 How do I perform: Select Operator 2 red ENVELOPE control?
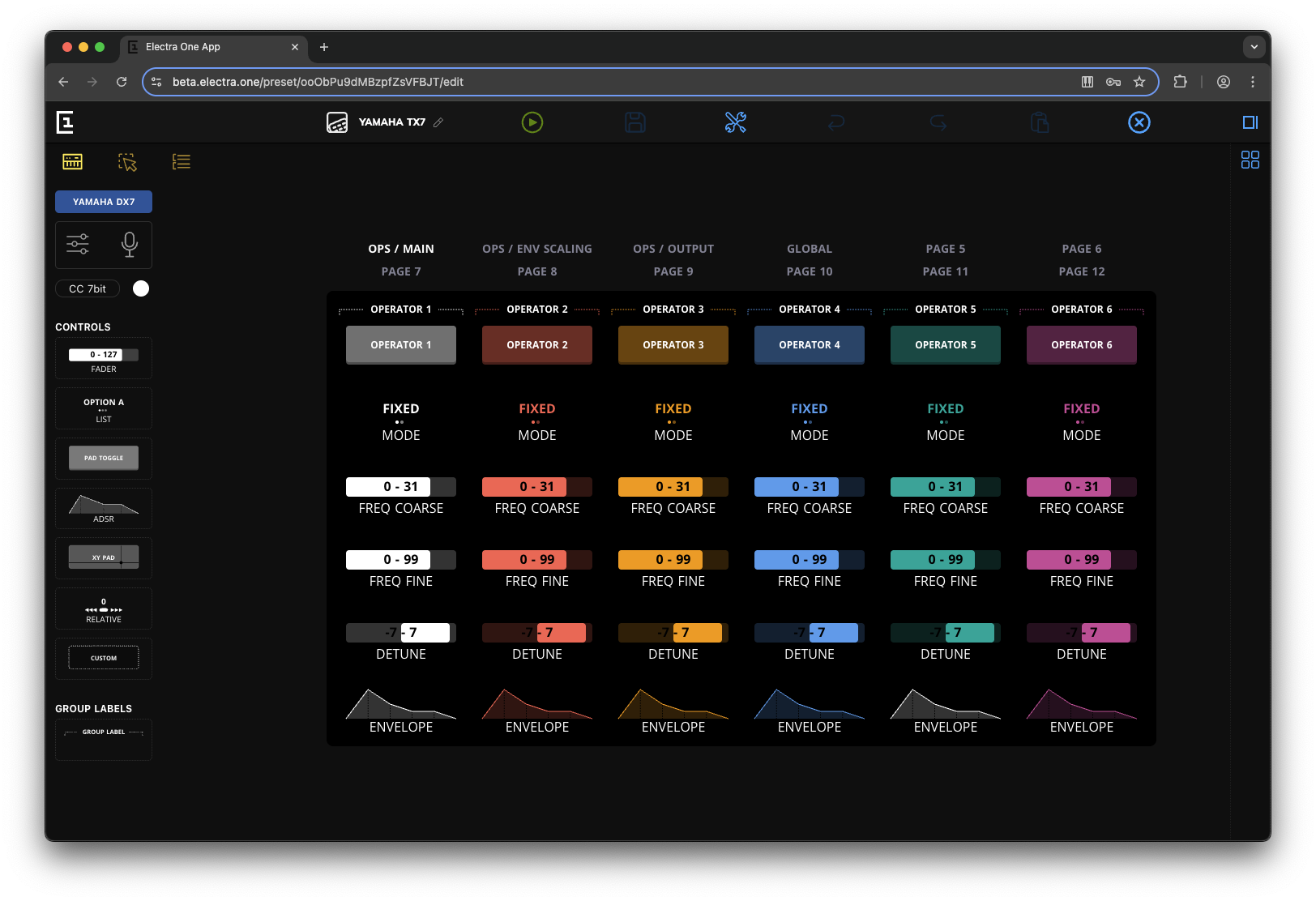coord(537,711)
